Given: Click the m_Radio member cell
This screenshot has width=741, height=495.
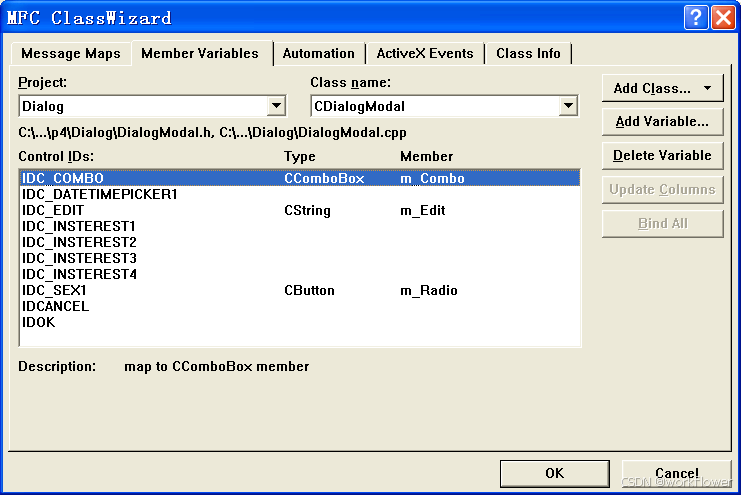Looking at the screenshot, I should [x=429, y=290].
